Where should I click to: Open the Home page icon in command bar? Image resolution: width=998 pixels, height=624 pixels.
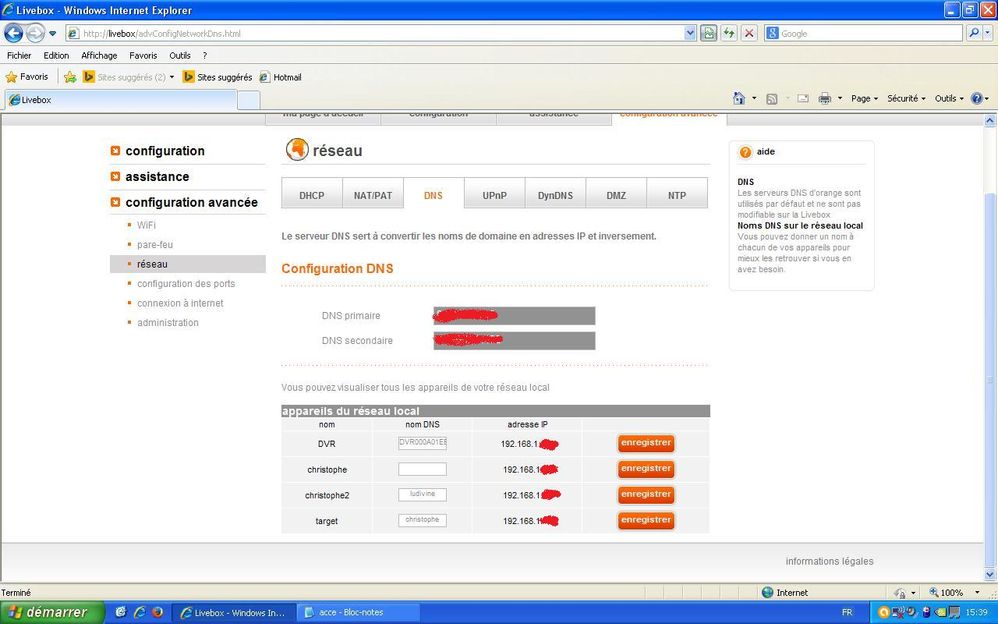coord(739,98)
